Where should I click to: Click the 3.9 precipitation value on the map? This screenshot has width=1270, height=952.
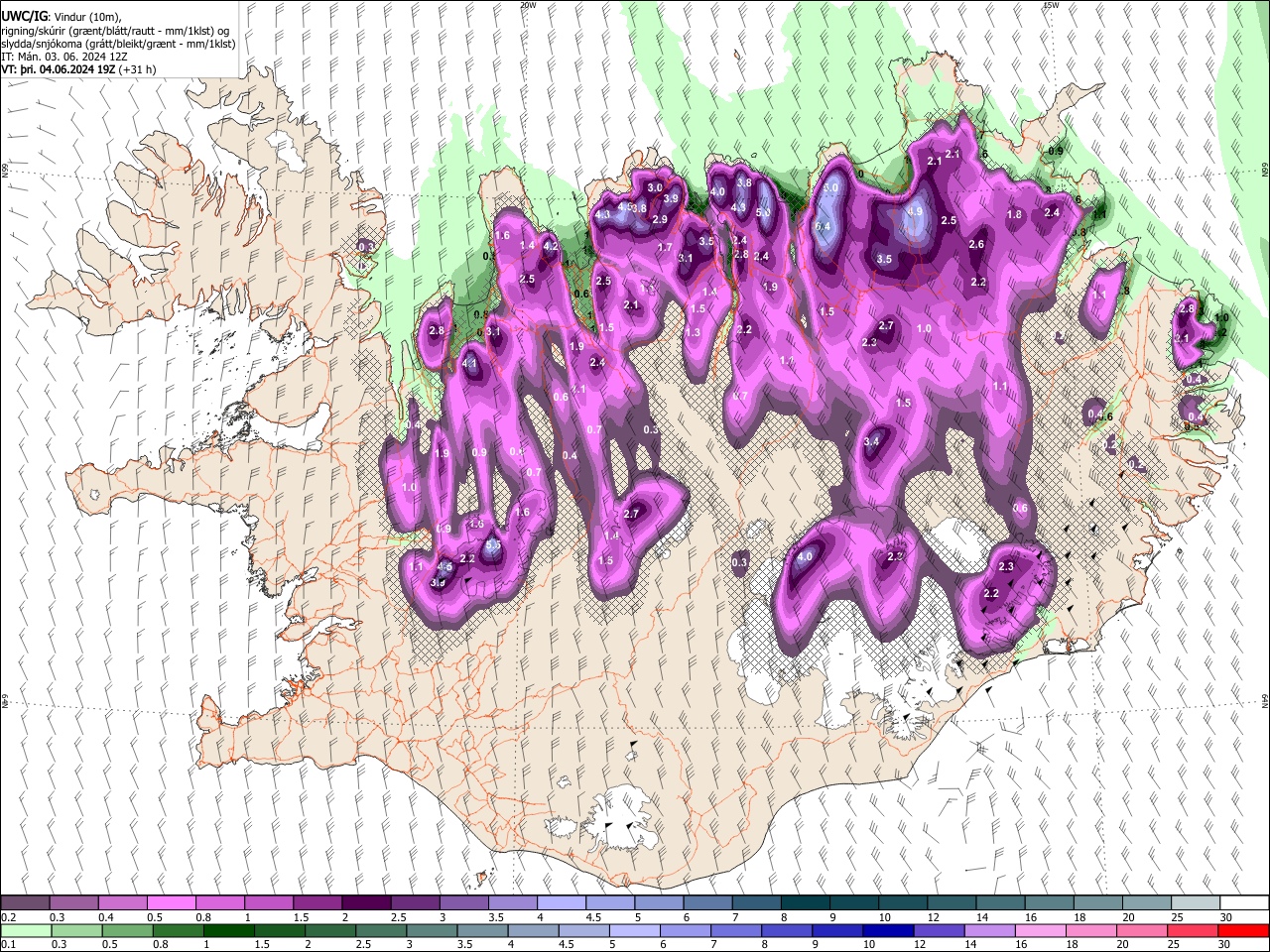click(671, 199)
